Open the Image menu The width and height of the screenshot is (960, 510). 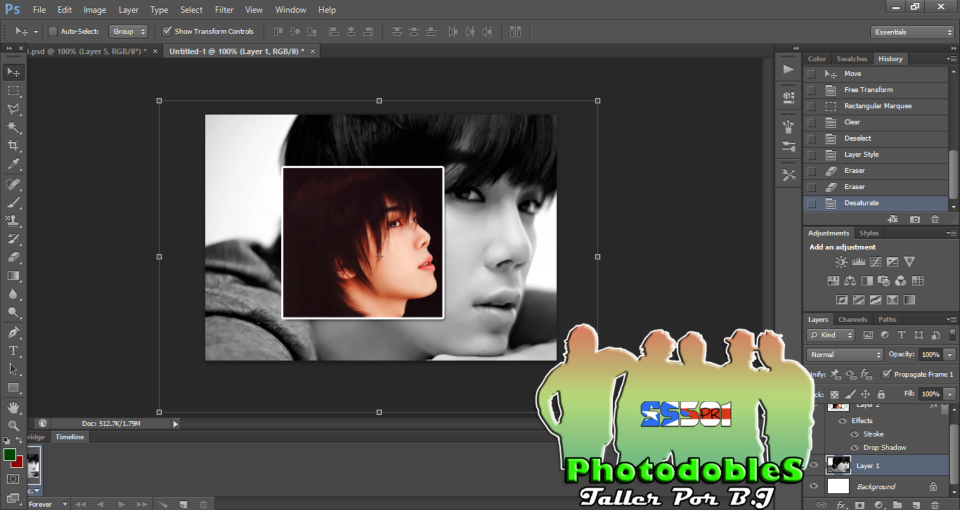[94, 10]
